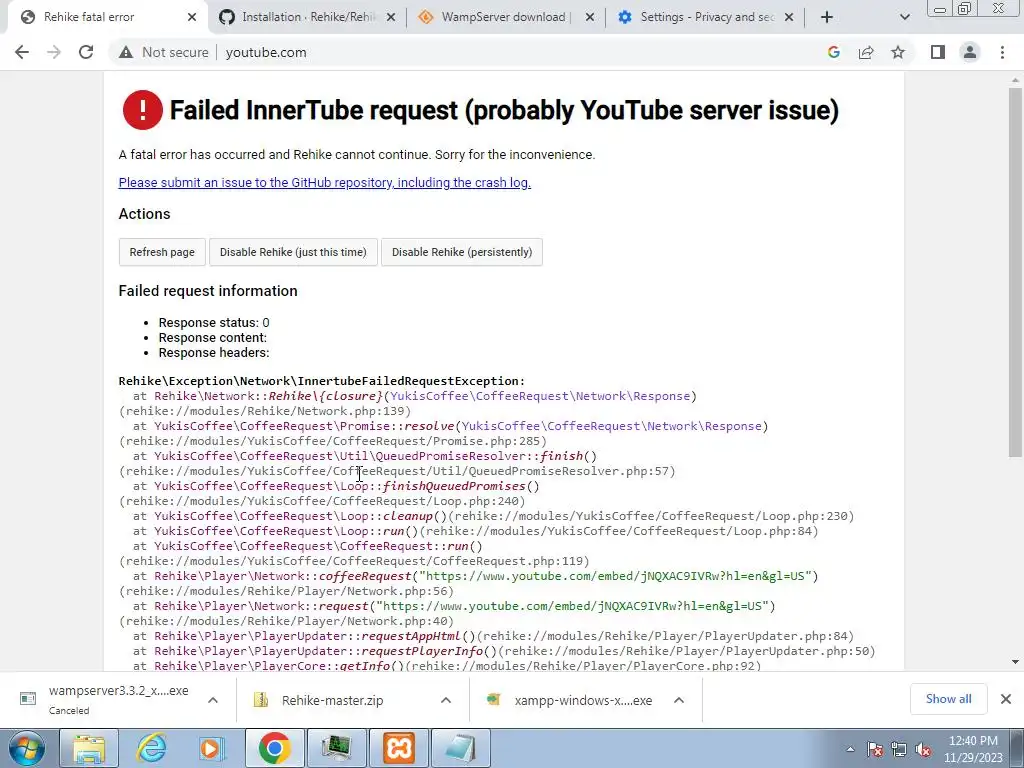1024x768 pixels.
Task: Click the Not secure warning icon
Action: pyautogui.click(x=126, y=52)
